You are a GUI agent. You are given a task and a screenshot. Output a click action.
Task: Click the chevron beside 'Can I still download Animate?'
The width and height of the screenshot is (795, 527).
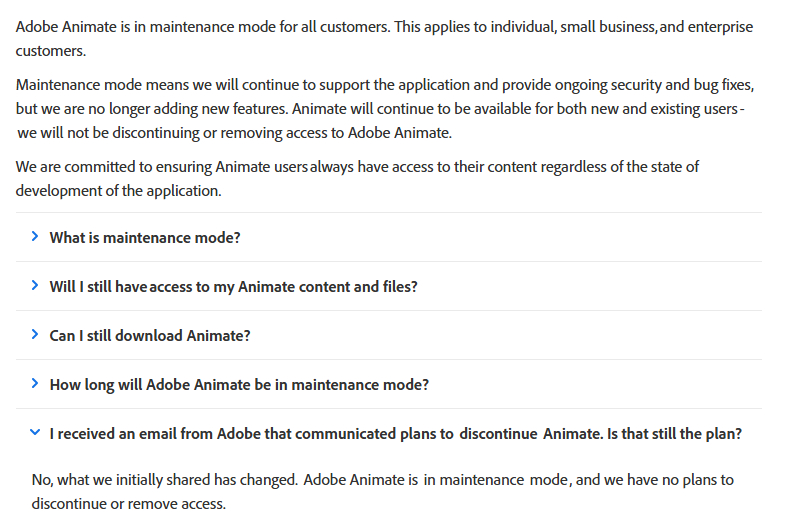(35, 335)
